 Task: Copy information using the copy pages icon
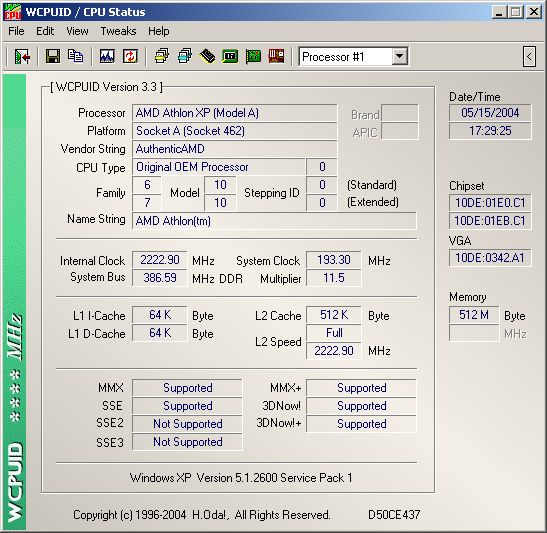pyautogui.click(x=75, y=56)
